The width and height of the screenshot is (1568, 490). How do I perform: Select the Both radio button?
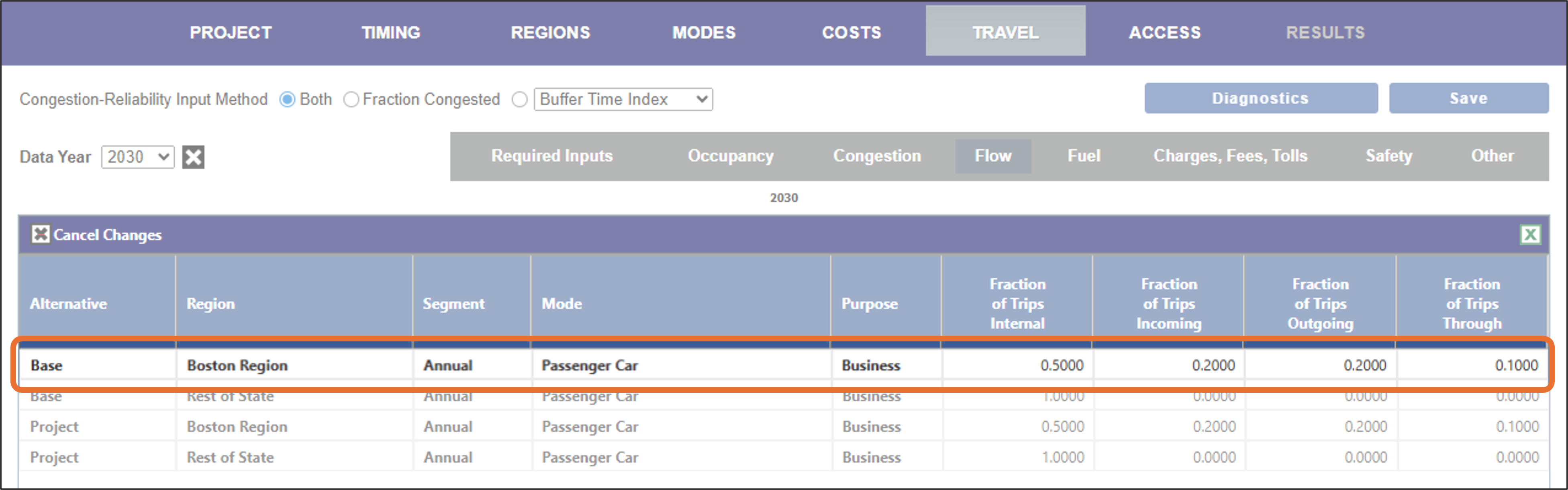[x=287, y=99]
